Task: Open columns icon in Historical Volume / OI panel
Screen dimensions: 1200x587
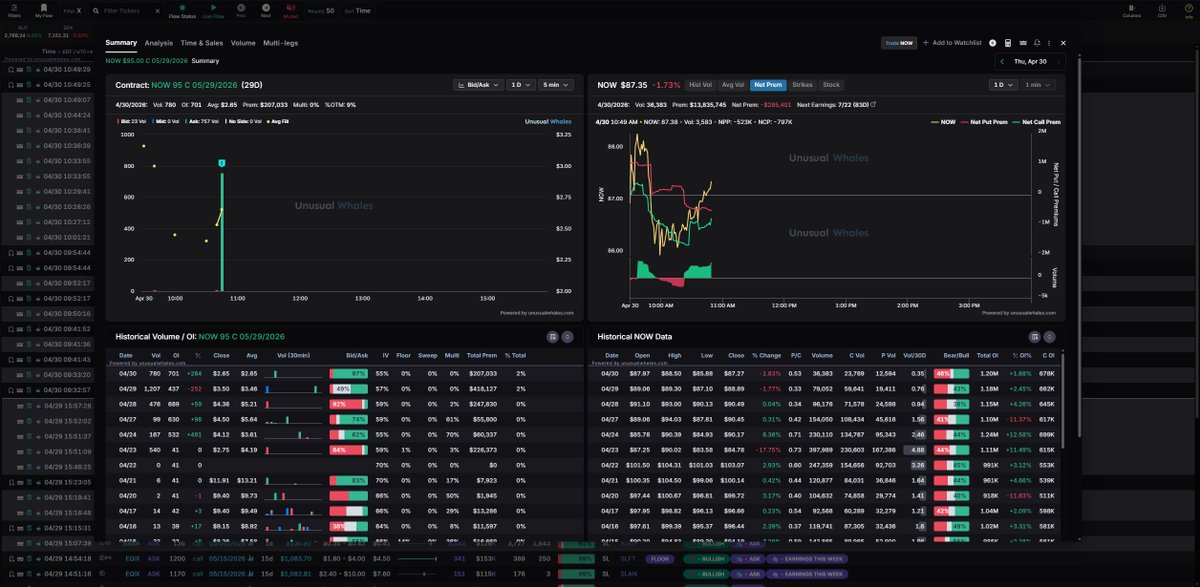Action: click(x=553, y=337)
